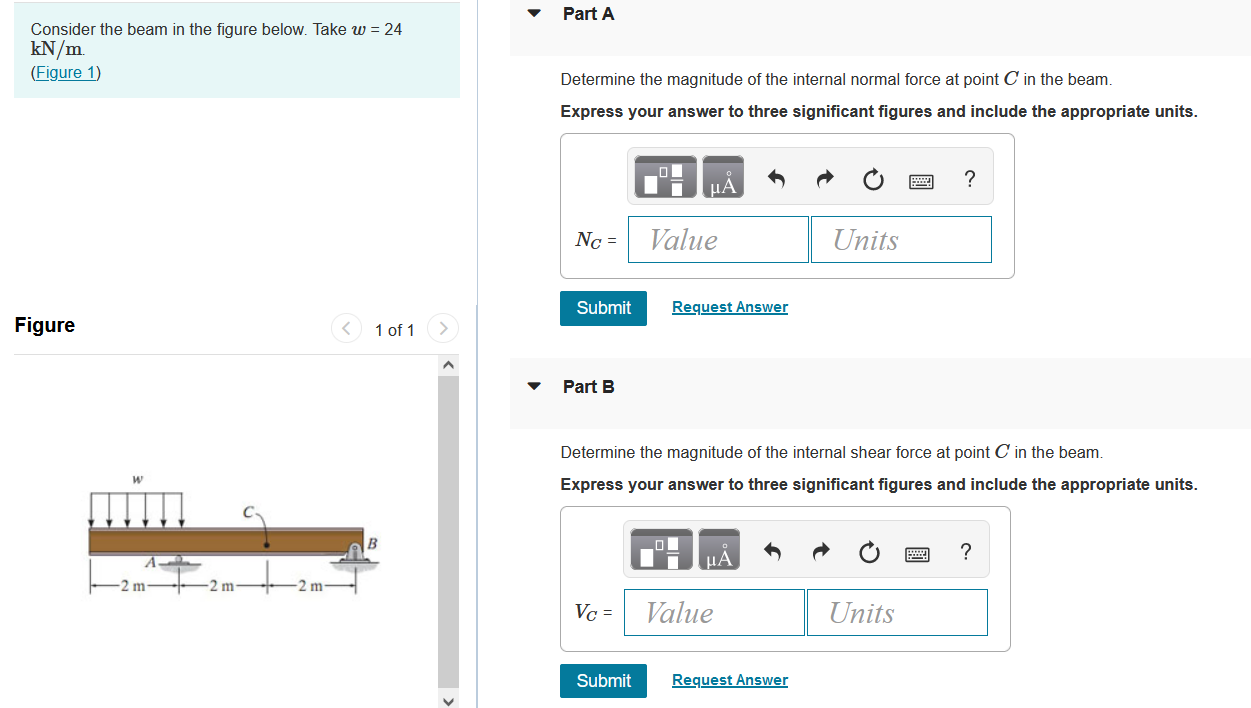The height and width of the screenshot is (708, 1251).
Task: Open help question mark in Part A
Action: 969,180
